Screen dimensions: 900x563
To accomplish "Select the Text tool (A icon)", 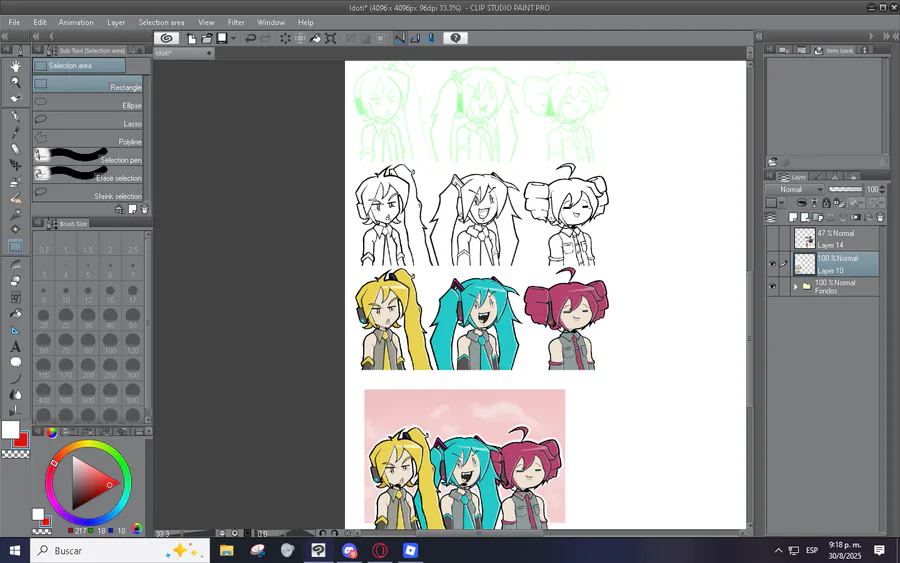I will tap(15, 347).
